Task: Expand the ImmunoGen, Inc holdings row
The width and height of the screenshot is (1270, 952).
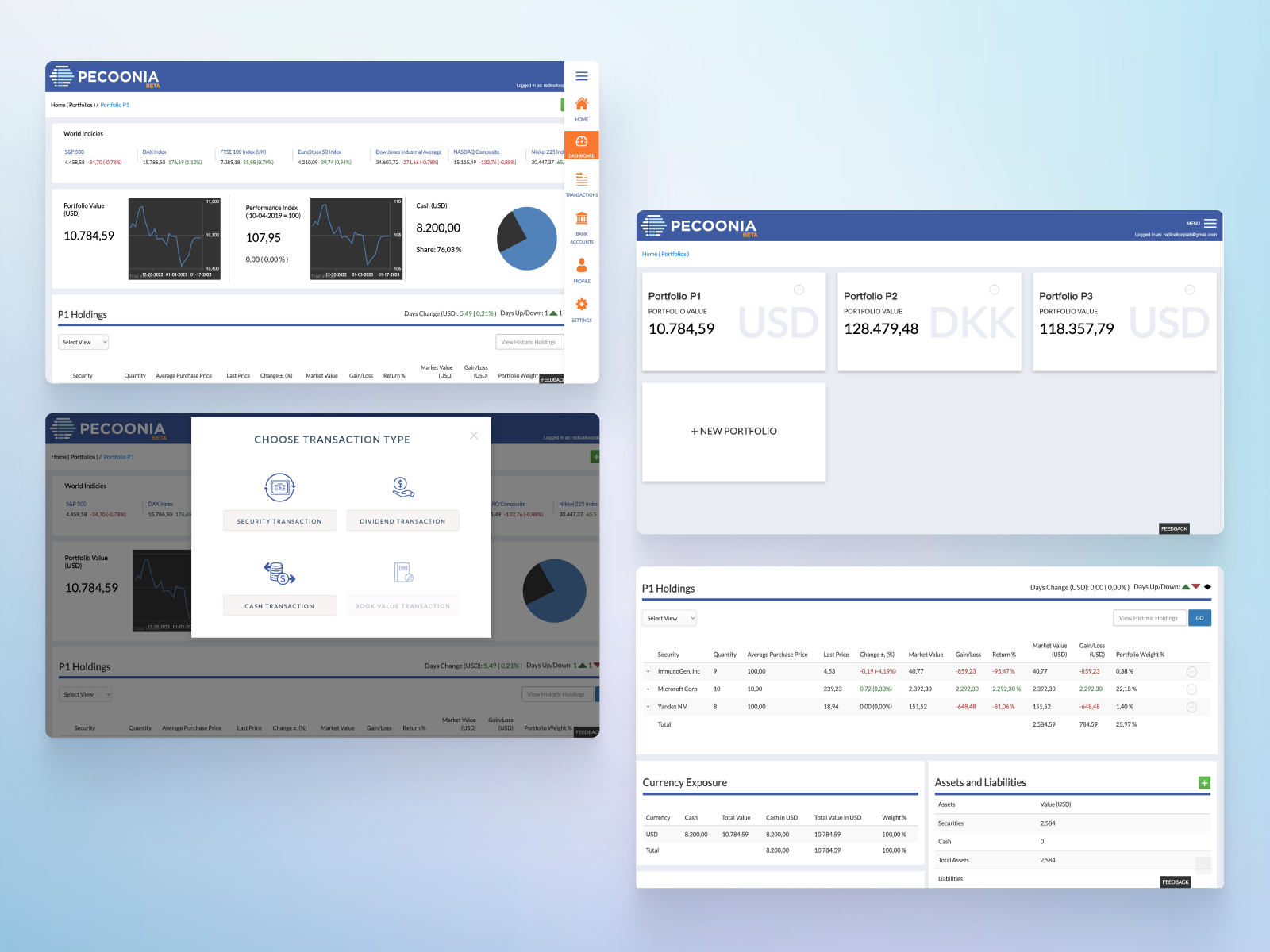Action: (x=648, y=672)
